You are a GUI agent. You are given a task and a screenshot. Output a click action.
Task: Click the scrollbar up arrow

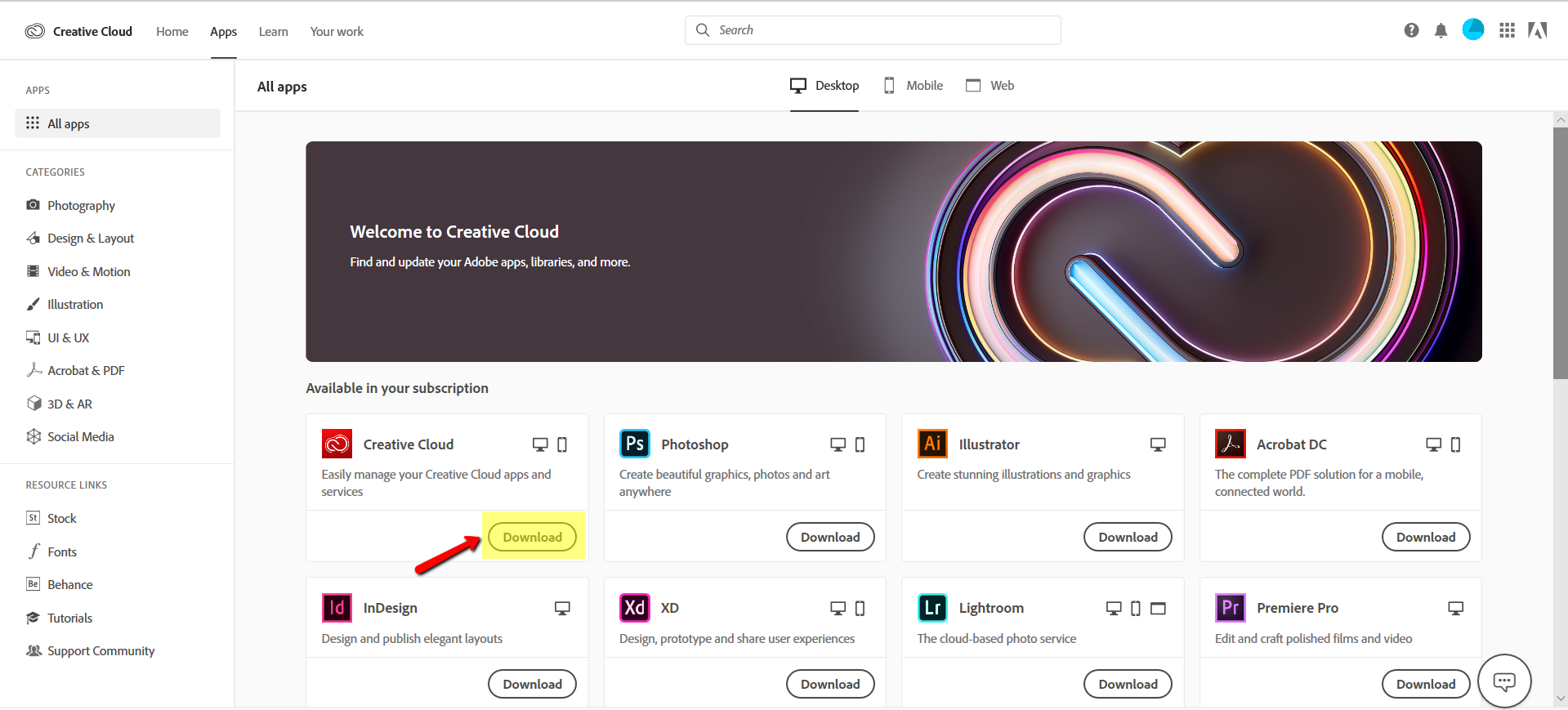coord(1560,119)
